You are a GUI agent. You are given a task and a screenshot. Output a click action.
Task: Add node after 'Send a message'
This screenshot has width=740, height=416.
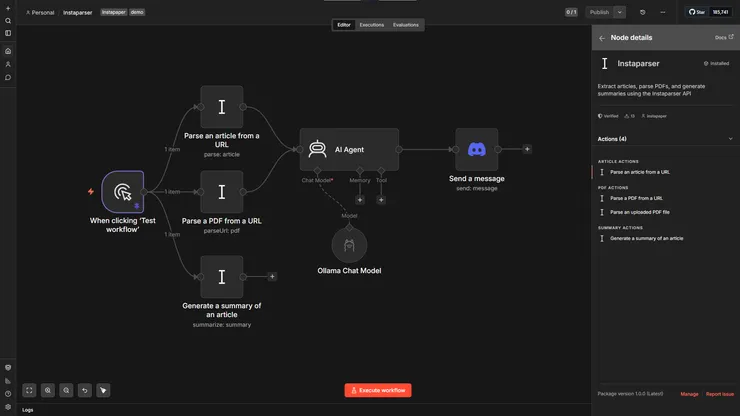527,149
